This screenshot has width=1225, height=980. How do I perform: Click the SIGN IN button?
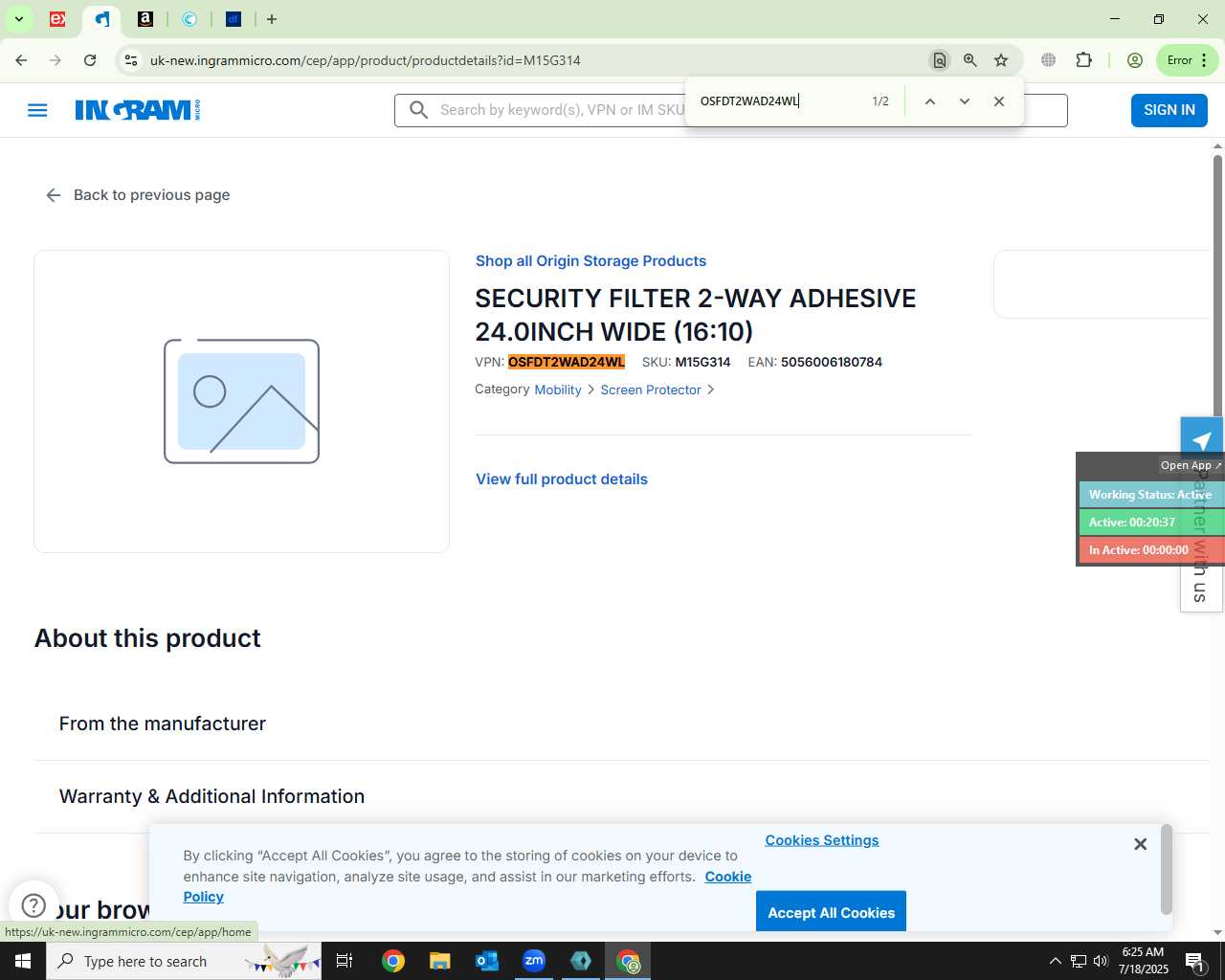point(1169,110)
